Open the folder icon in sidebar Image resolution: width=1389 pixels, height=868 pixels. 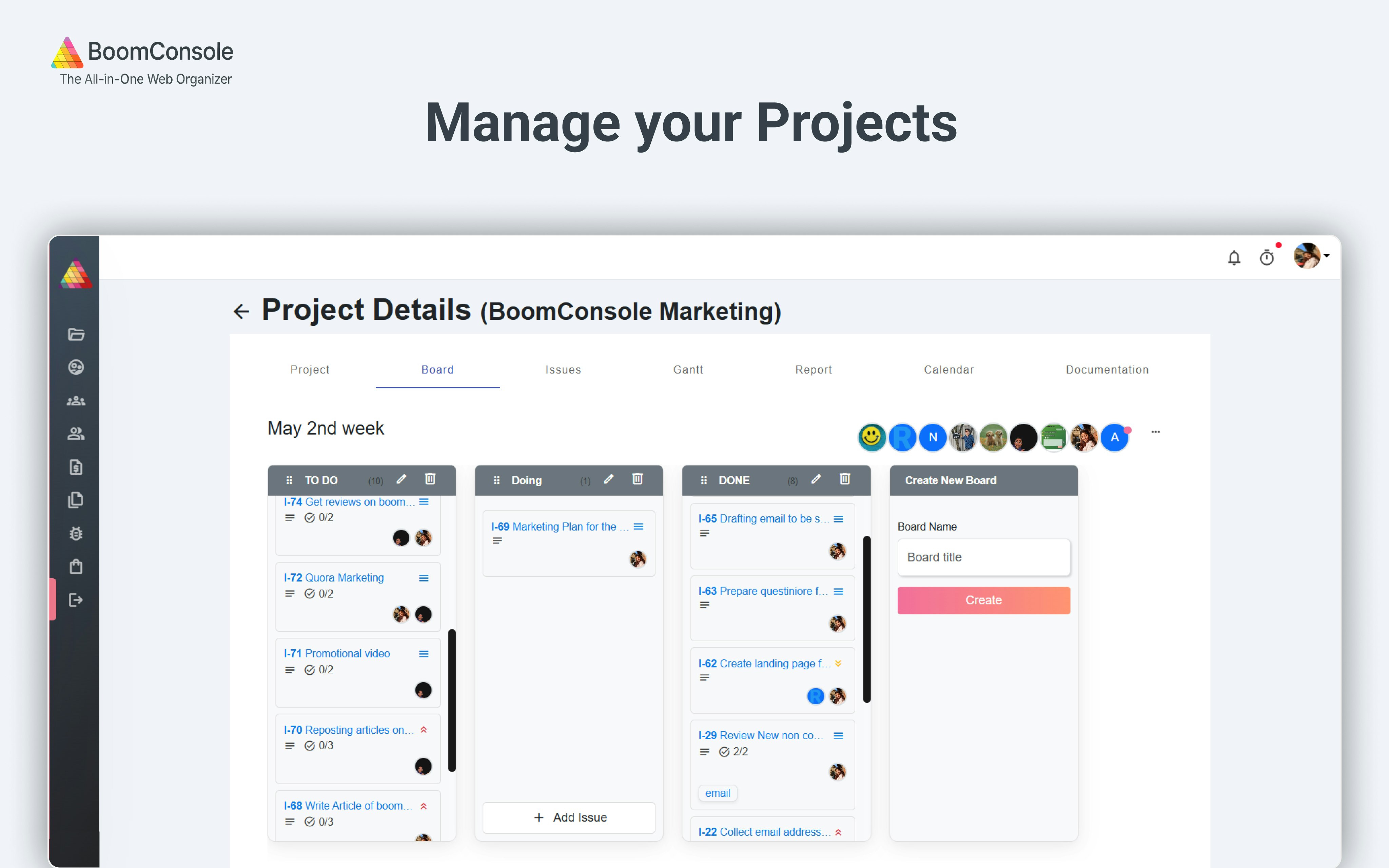76,334
